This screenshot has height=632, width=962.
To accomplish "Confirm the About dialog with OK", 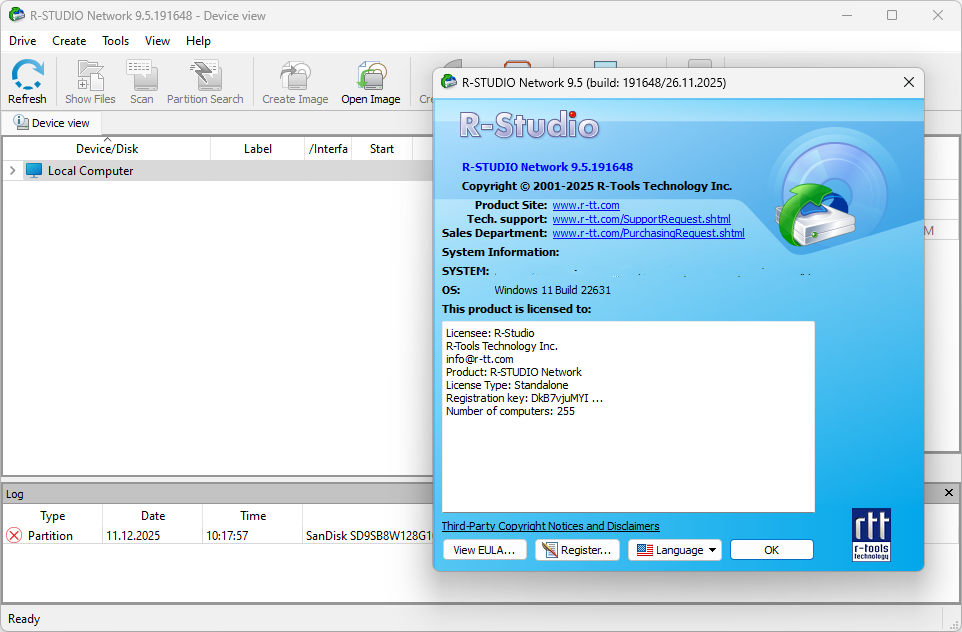I will pos(772,550).
